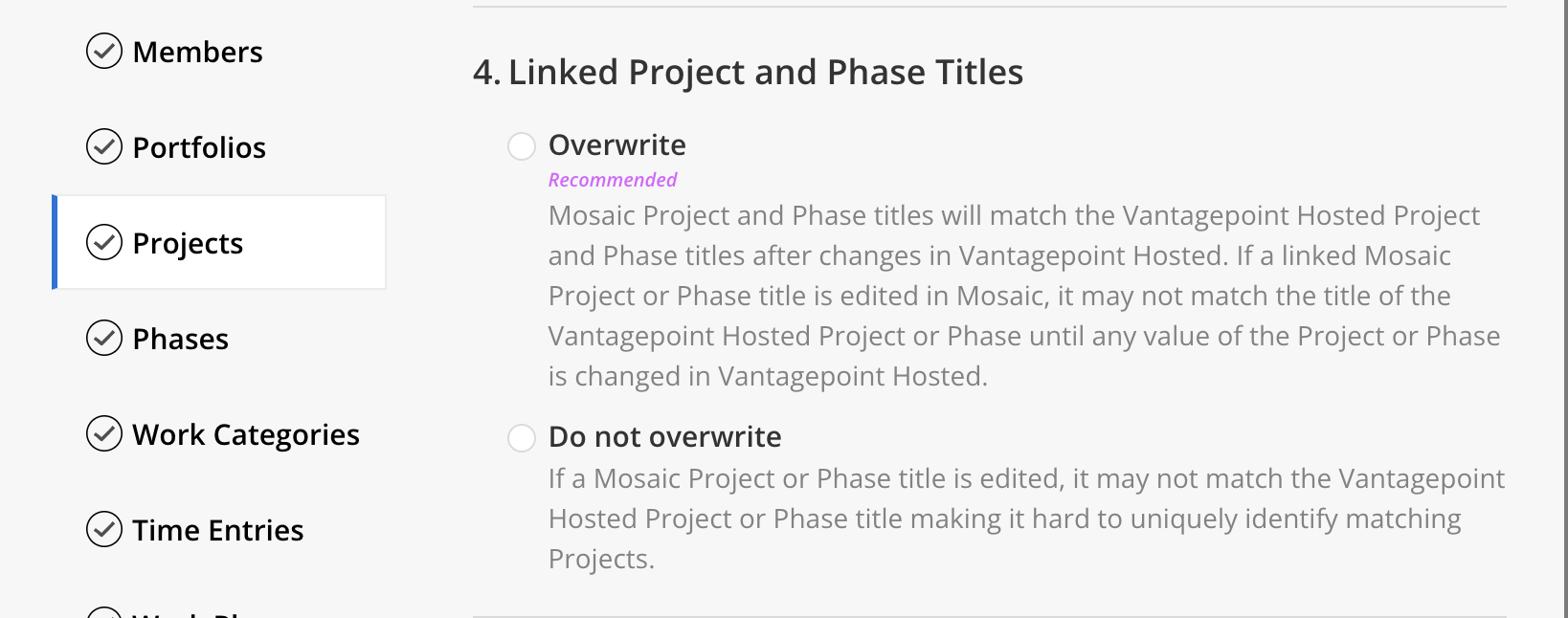Select the Overwrite radio button
Viewport: 1568px width, 618px height.
(522, 146)
